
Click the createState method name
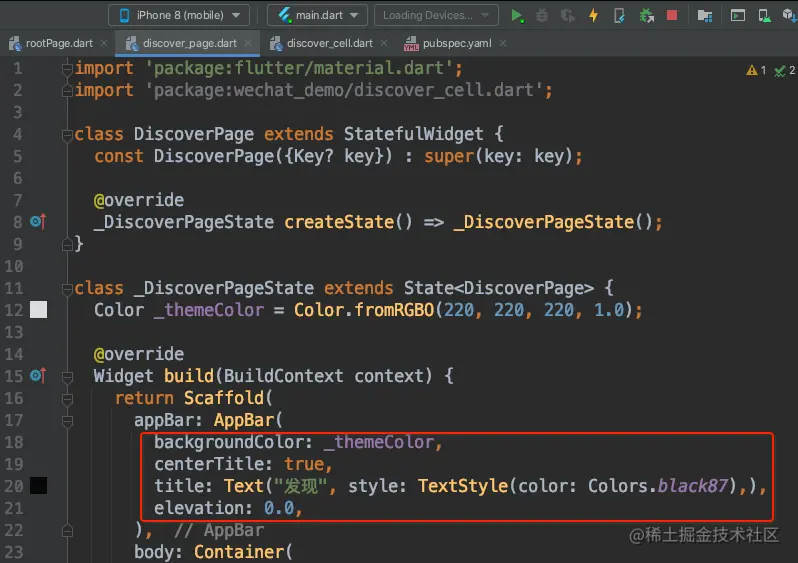tap(339, 222)
